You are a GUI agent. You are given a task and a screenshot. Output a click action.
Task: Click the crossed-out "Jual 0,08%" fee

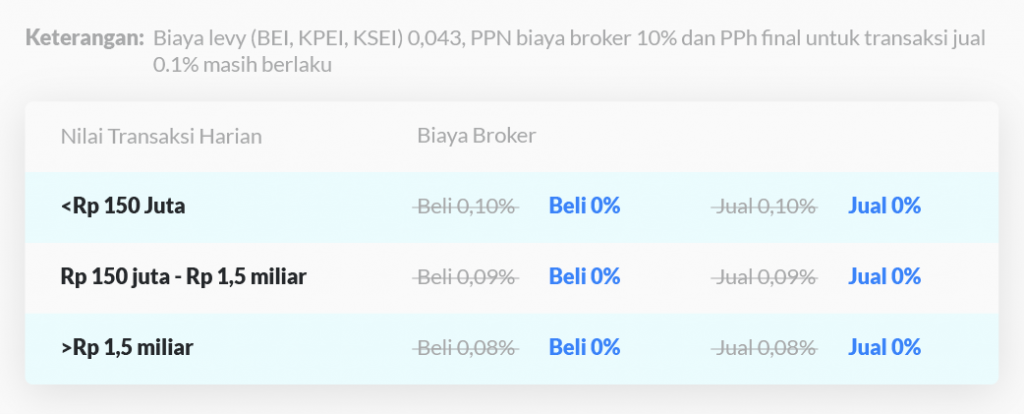pyautogui.click(x=766, y=348)
